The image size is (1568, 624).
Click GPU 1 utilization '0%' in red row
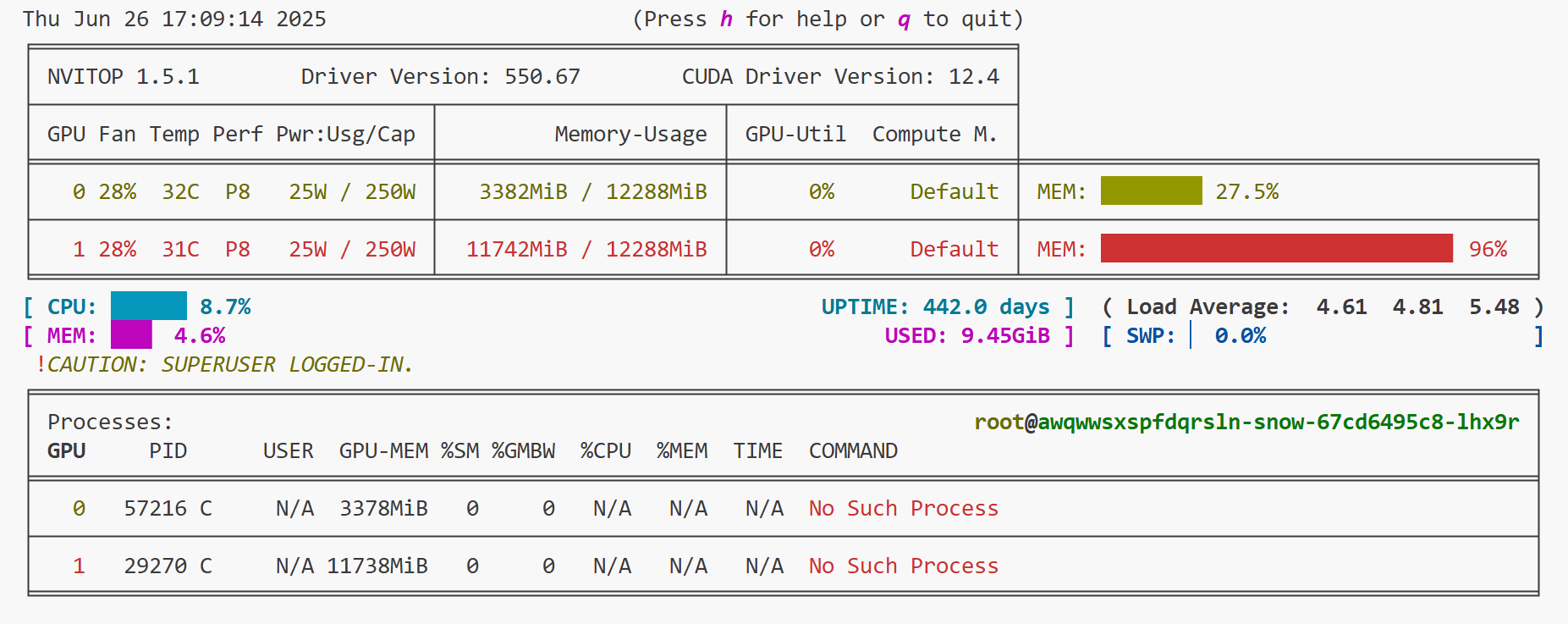point(821,249)
